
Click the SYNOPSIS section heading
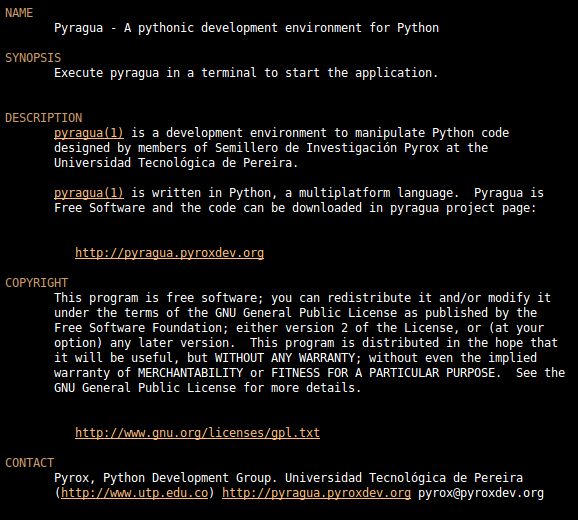point(33,58)
